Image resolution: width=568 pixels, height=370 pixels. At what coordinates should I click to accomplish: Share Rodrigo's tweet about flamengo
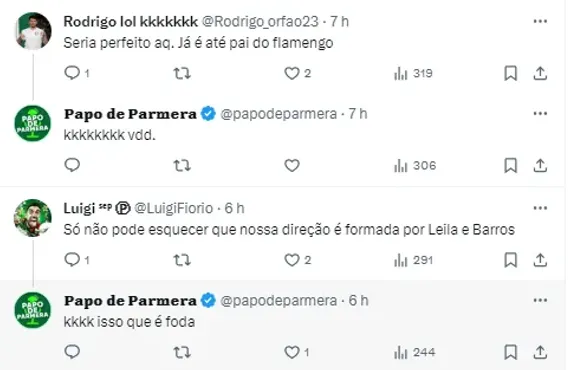(540, 74)
